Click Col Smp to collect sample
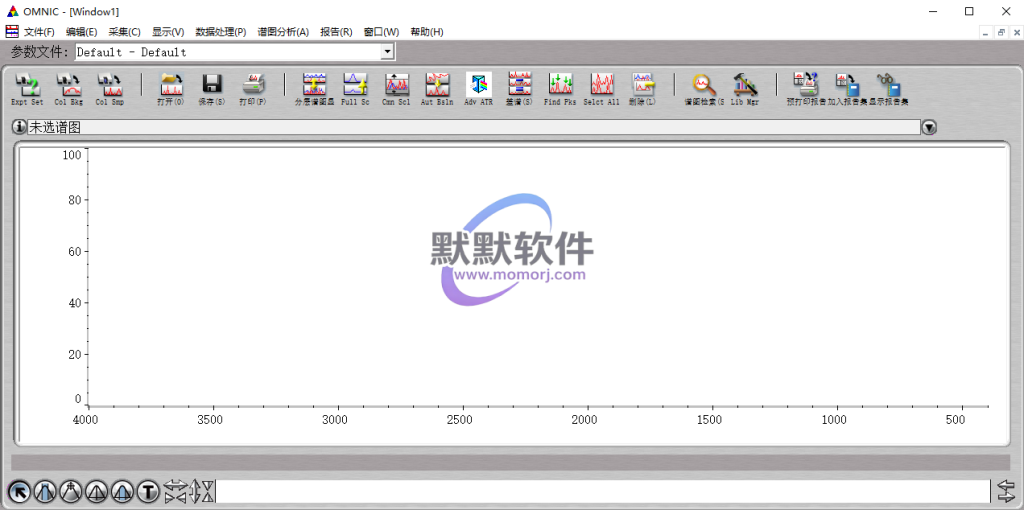Image resolution: width=1024 pixels, height=510 pixels. coord(110,87)
